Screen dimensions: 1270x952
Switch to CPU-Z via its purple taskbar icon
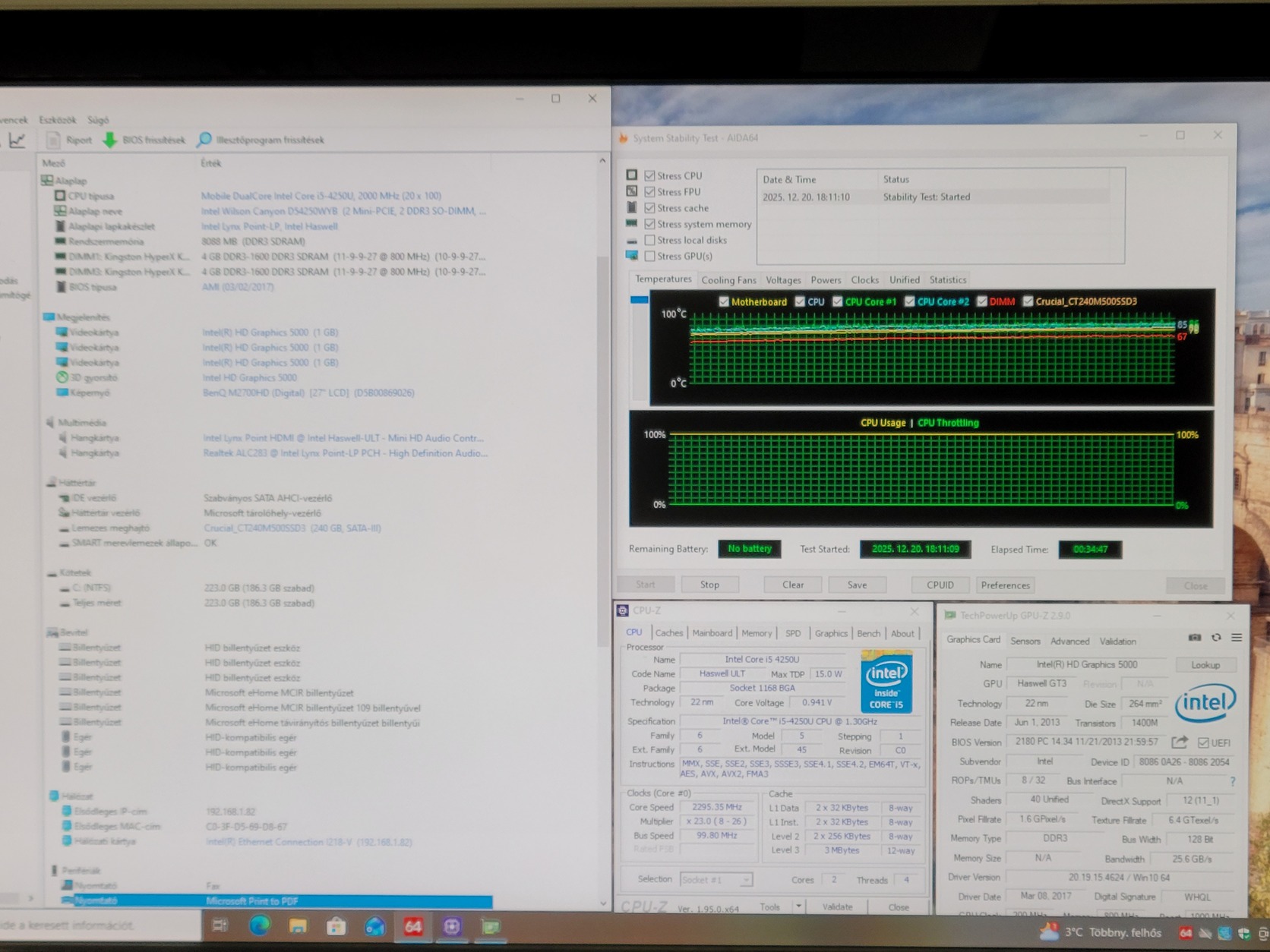coord(452,926)
